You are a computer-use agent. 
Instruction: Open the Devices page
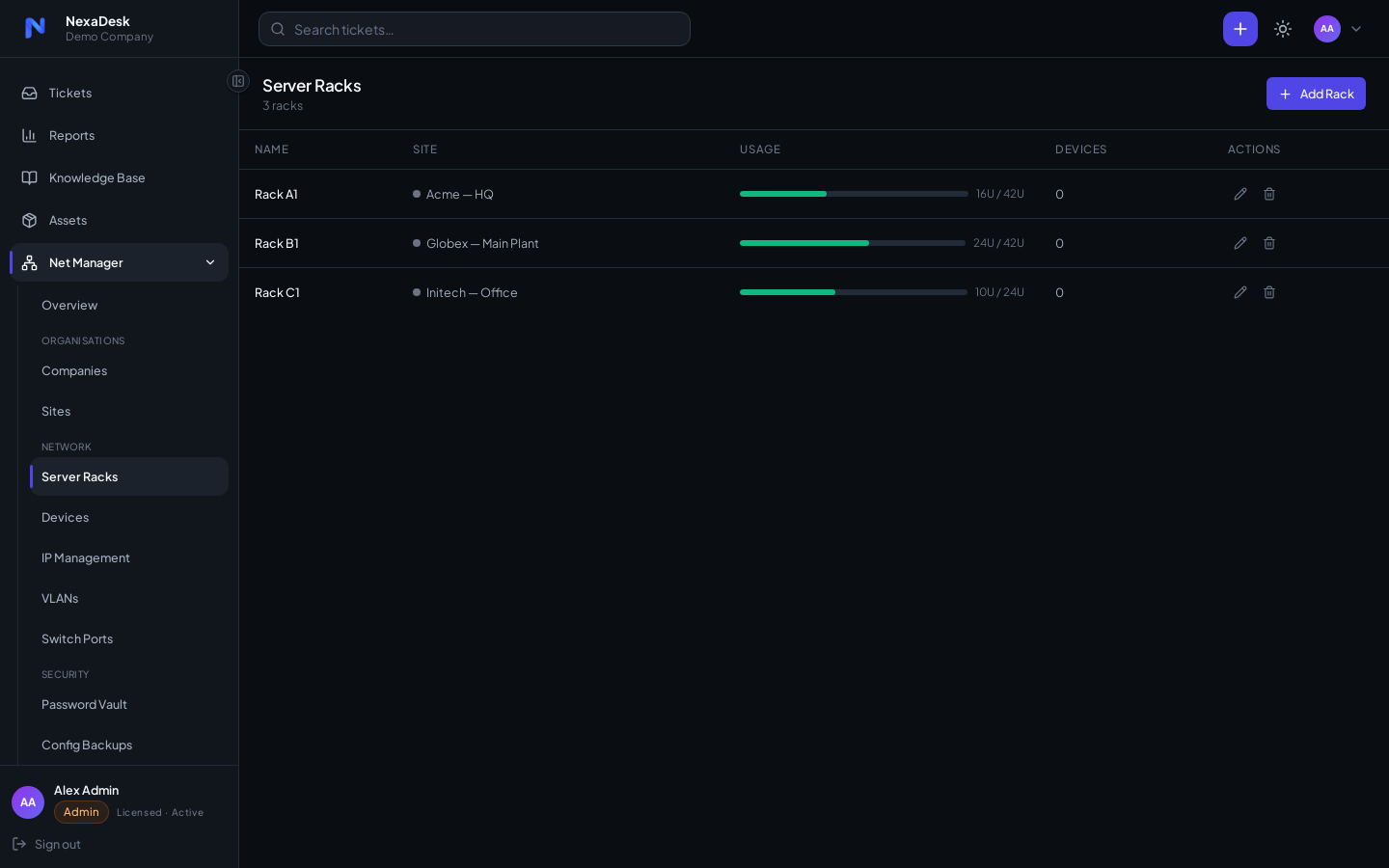129,518
